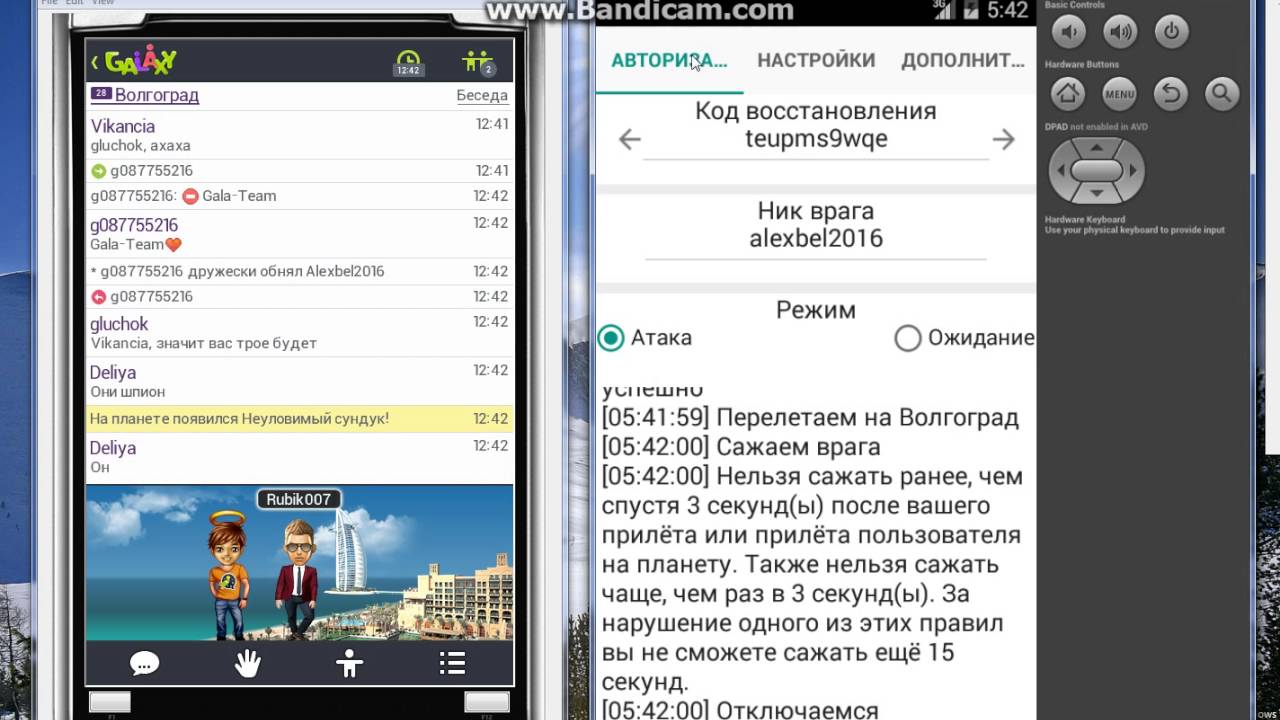1280x720 pixels.
Task: Click the DPAD center button
Action: tap(1096, 170)
